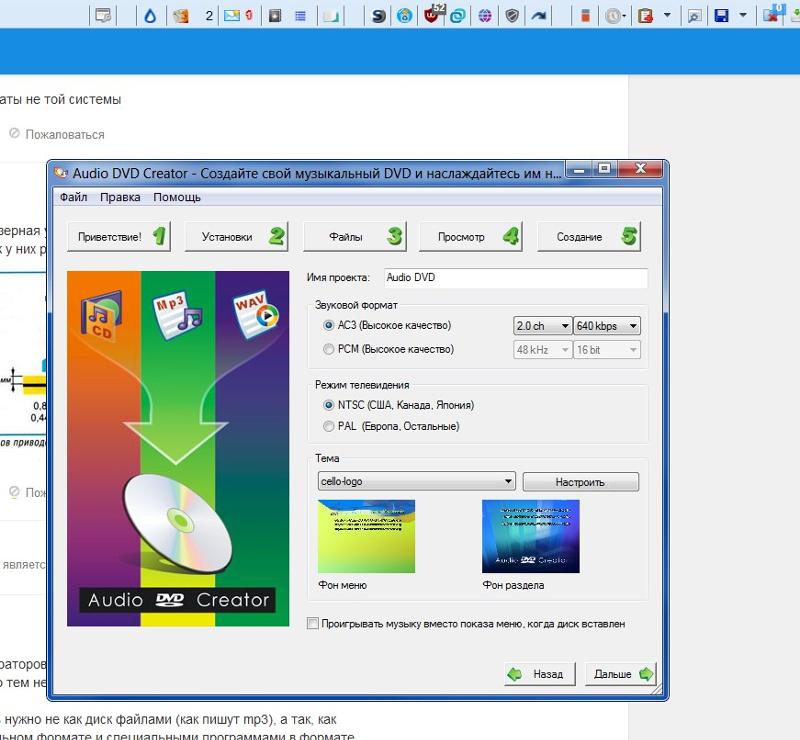Click the Фон раздела thumbnail preview
This screenshot has width=800, height=740.
pyautogui.click(x=531, y=536)
